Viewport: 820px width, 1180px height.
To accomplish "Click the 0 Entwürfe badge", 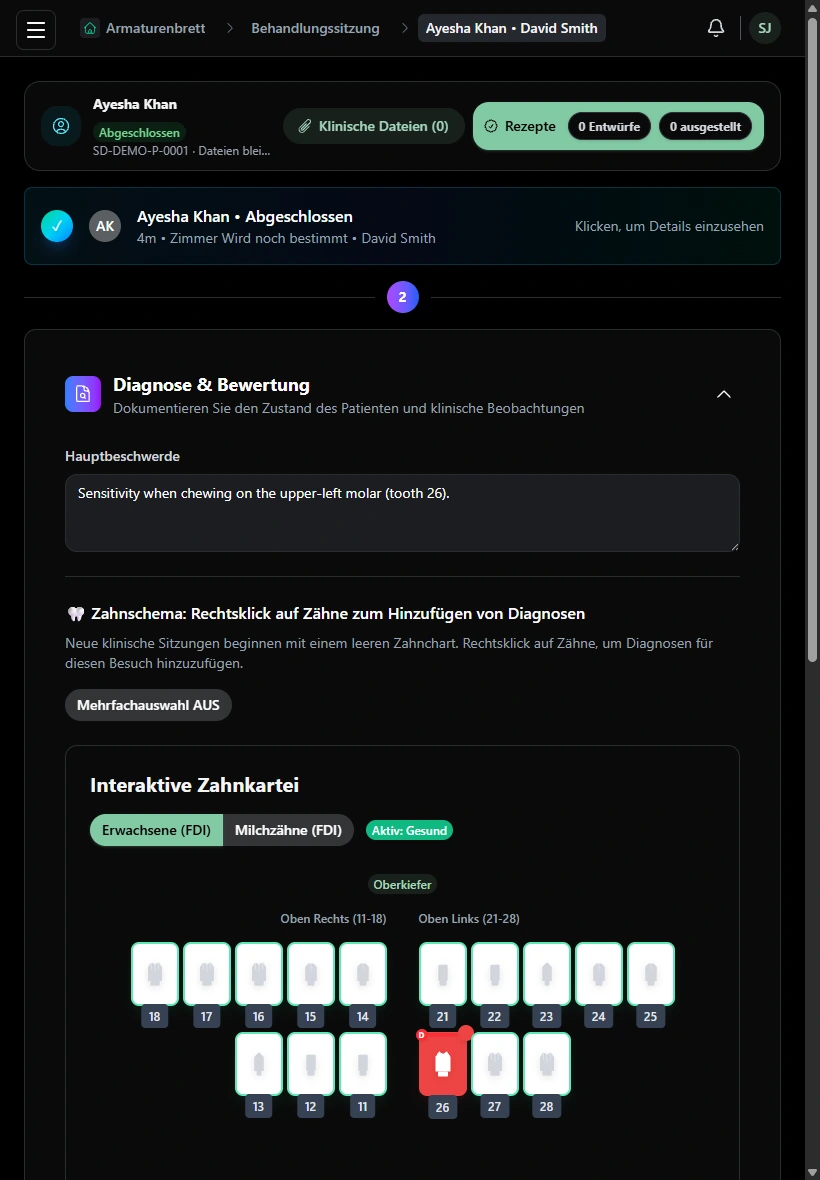I will 609,126.
